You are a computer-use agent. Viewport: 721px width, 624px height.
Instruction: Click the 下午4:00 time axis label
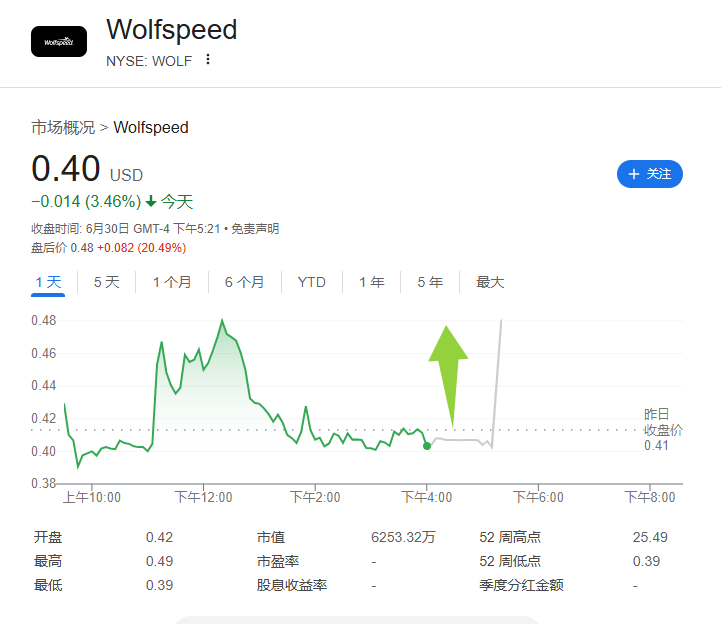pyautogui.click(x=426, y=497)
